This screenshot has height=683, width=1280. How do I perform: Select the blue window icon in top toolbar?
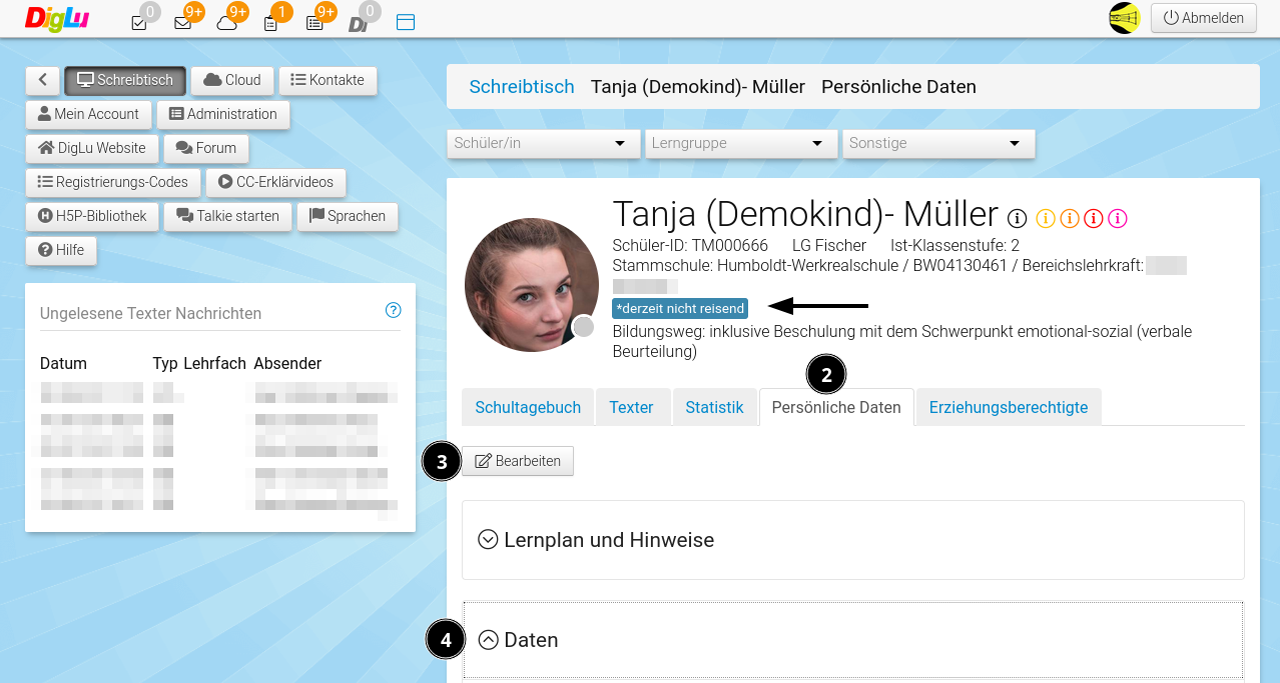(405, 20)
